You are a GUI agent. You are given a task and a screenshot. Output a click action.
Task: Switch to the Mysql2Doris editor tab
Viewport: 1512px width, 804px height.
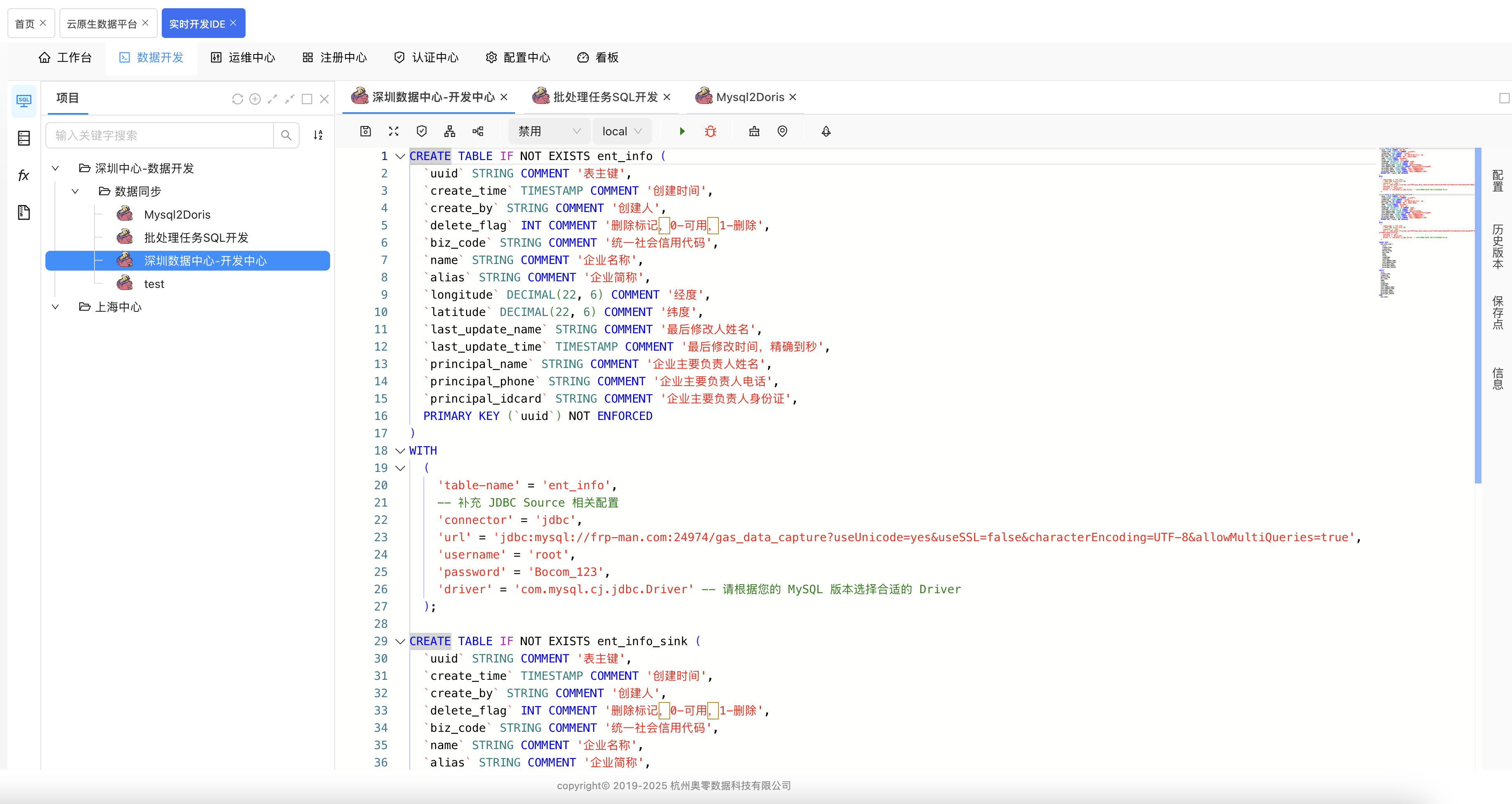click(749, 97)
